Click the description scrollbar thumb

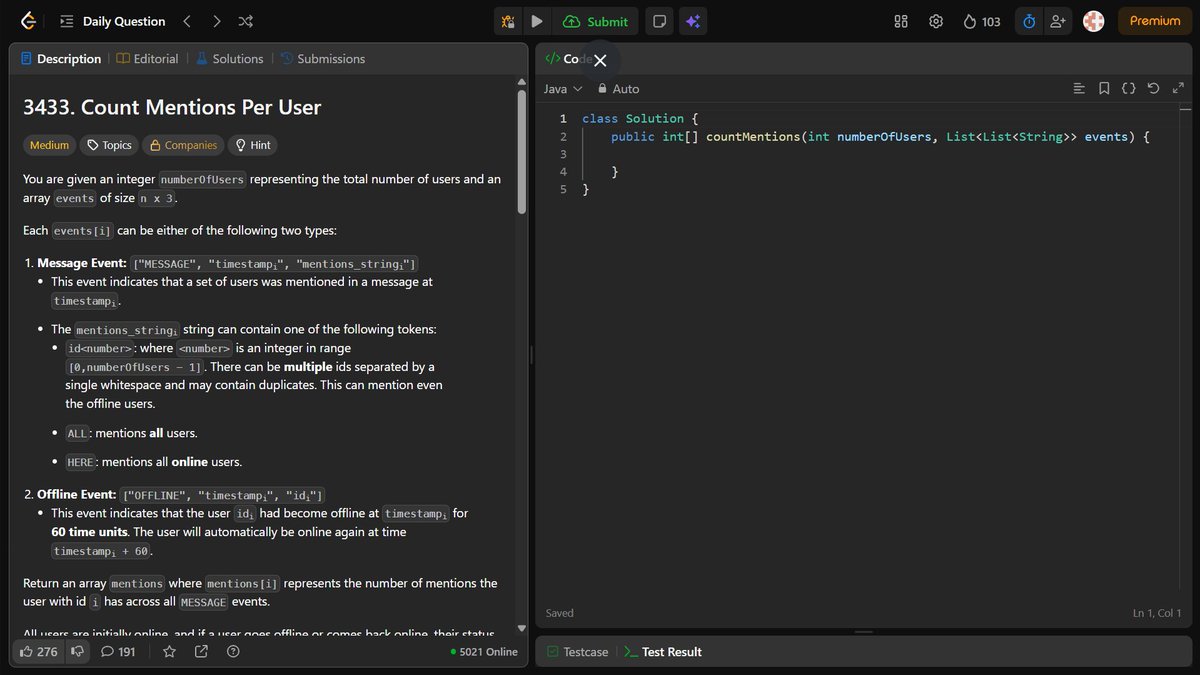pyautogui.click(x=521, y=151)
